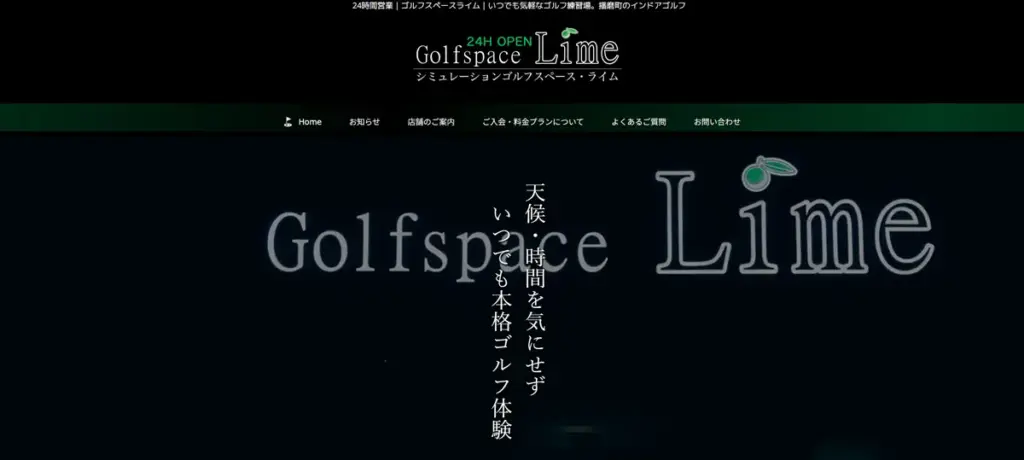Screen dimensions: 1024x460
Task: Go to 店舗のご案内 store information
Action: click(x=431, y=122)
